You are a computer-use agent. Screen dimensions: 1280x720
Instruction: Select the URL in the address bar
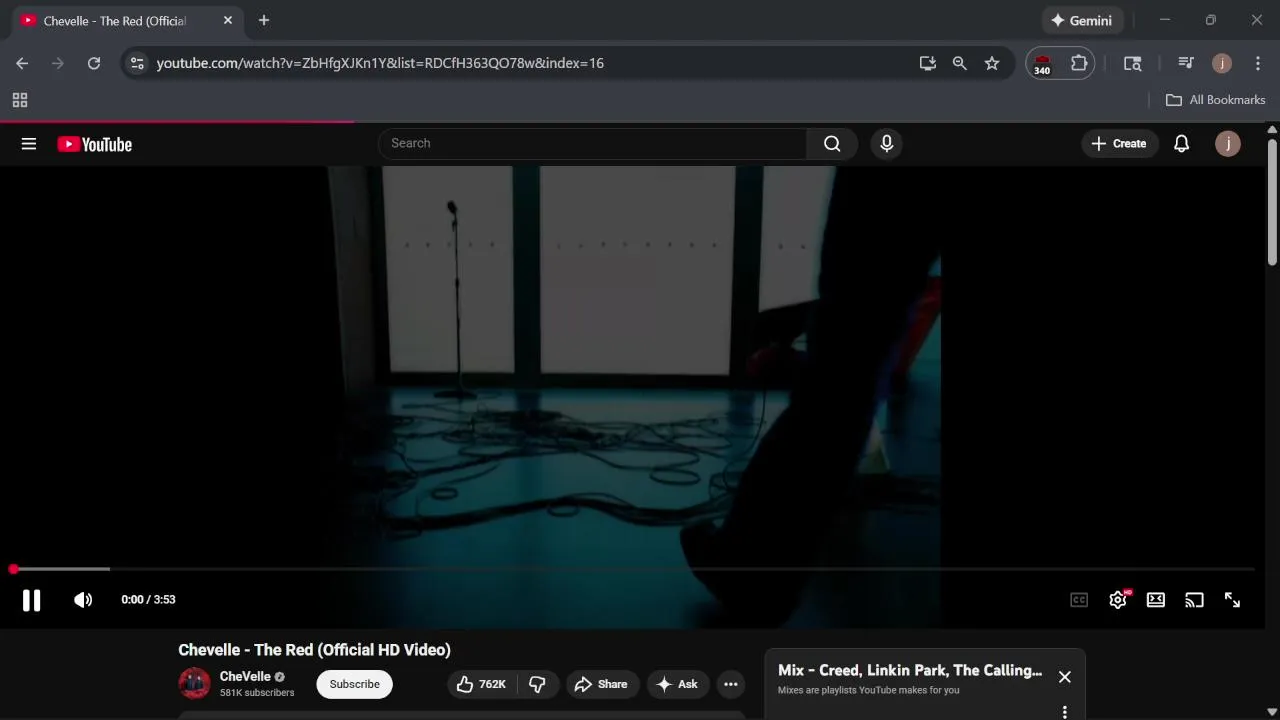(380, 63)
